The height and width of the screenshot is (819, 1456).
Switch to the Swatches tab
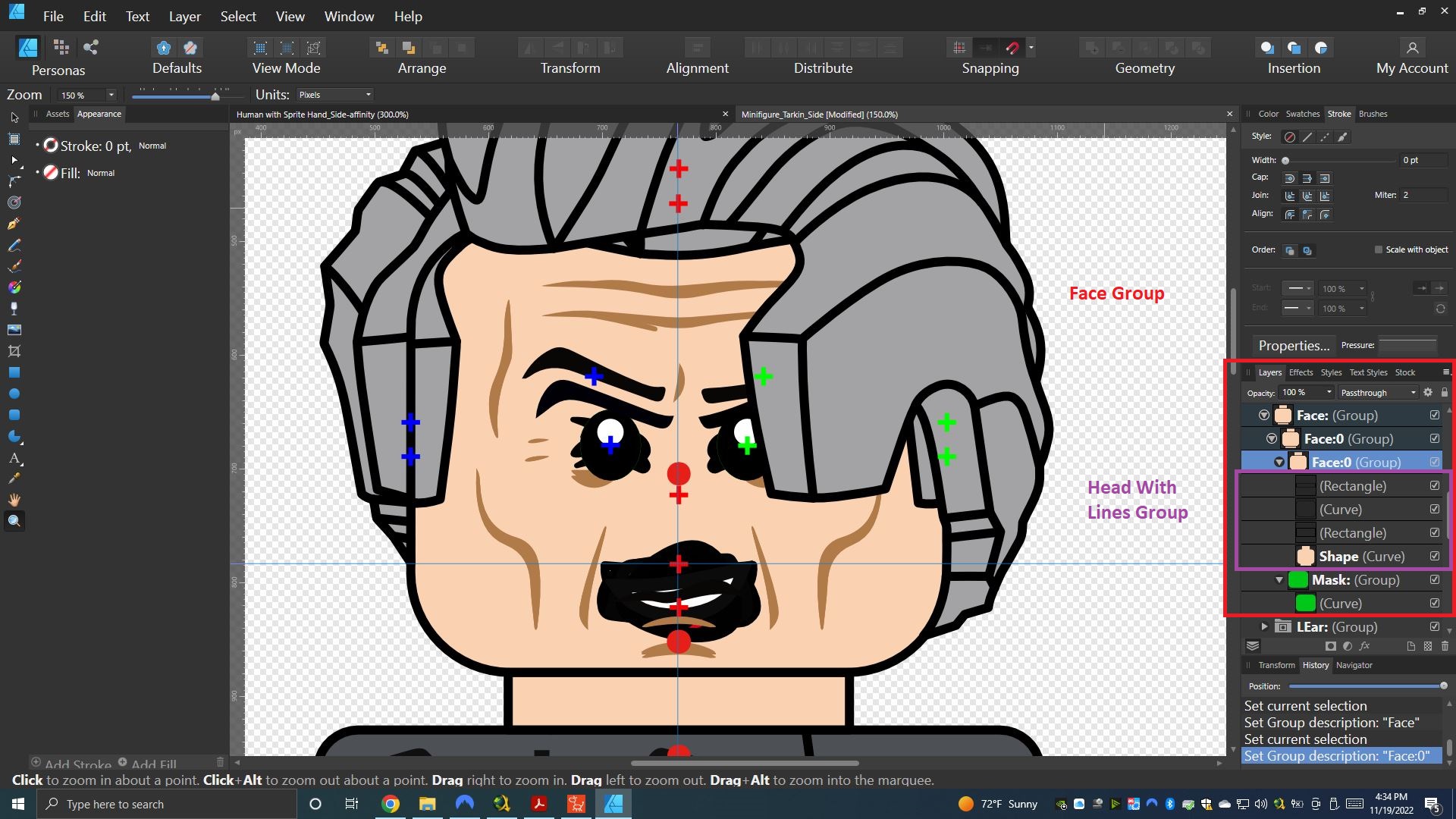click(x=1303, y=114)
